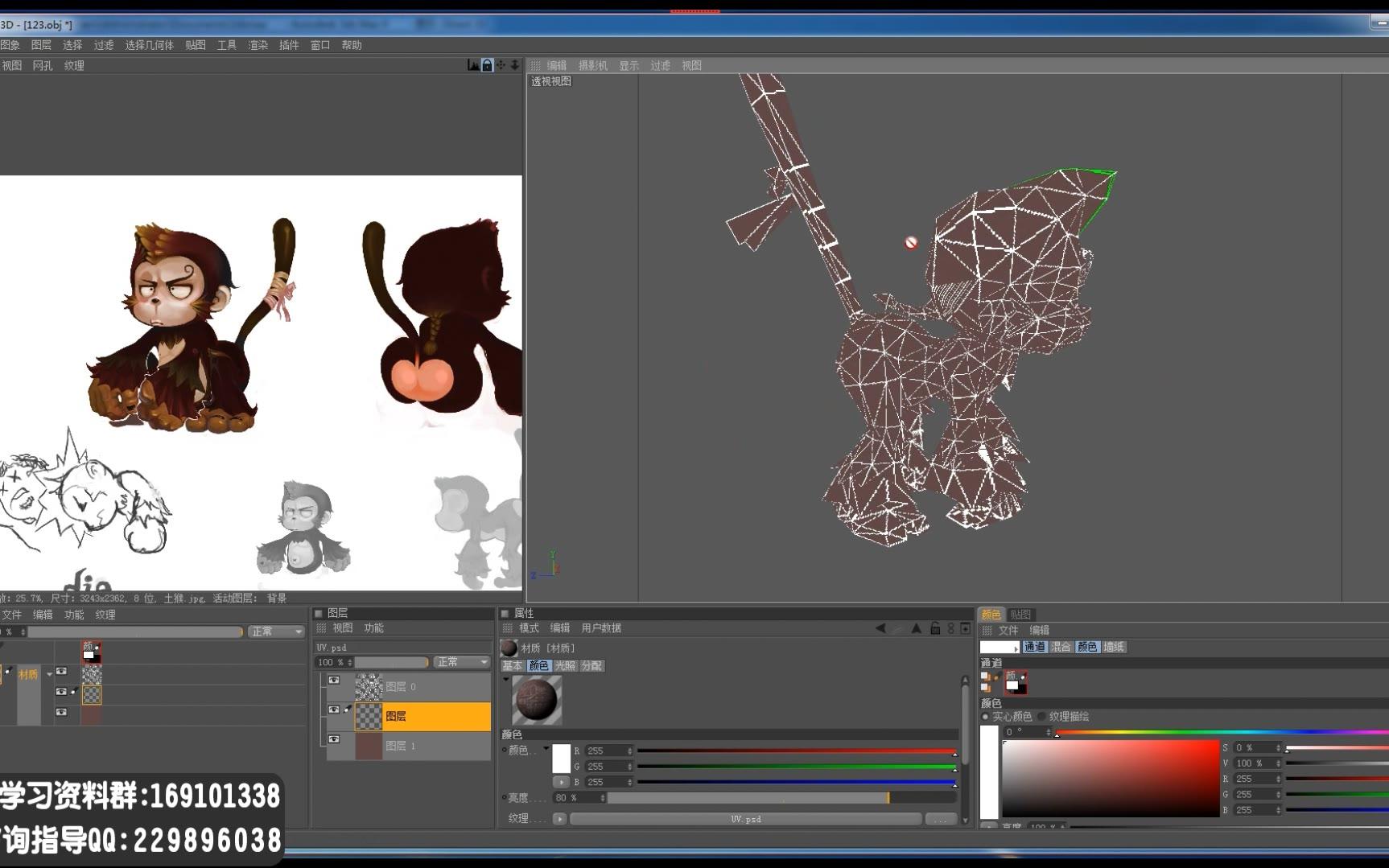This screenshot has width=1389, height=868.
Task: Click the up arrow in attributes panel
Action: 916,628
